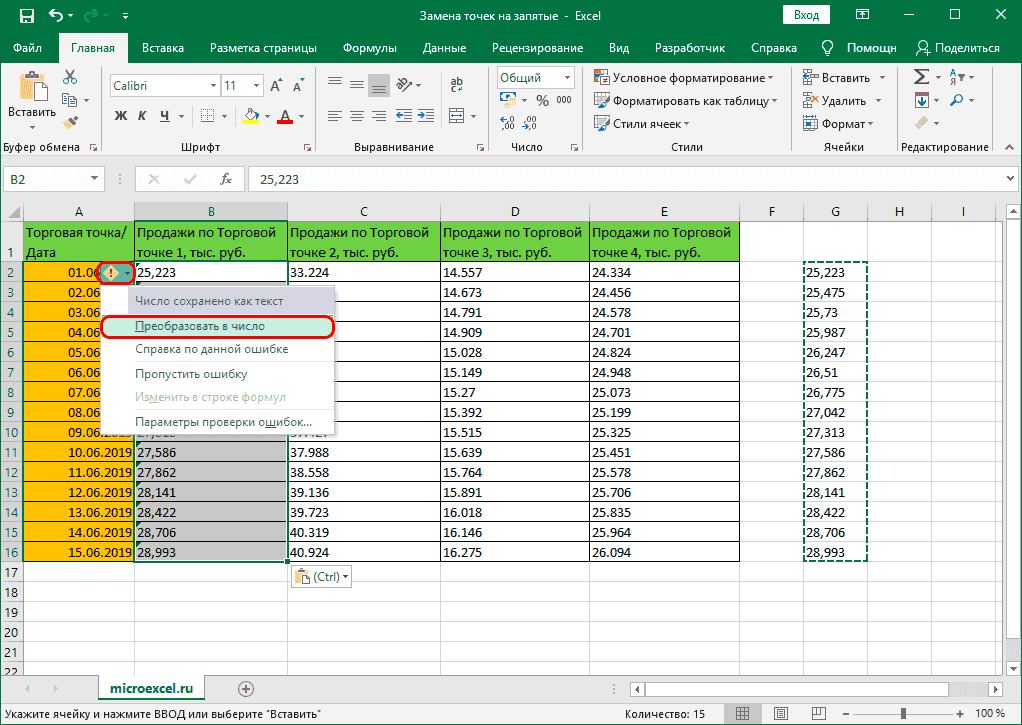Click the AutoSum sigma icon
This screenshot has width=1022, height=725.
(921, 77)
